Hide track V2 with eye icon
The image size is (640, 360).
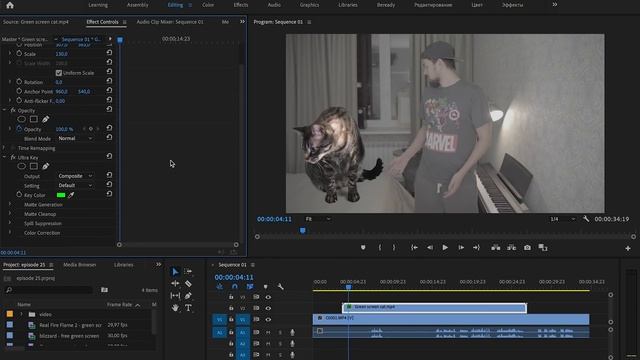[x=268, y=308]
